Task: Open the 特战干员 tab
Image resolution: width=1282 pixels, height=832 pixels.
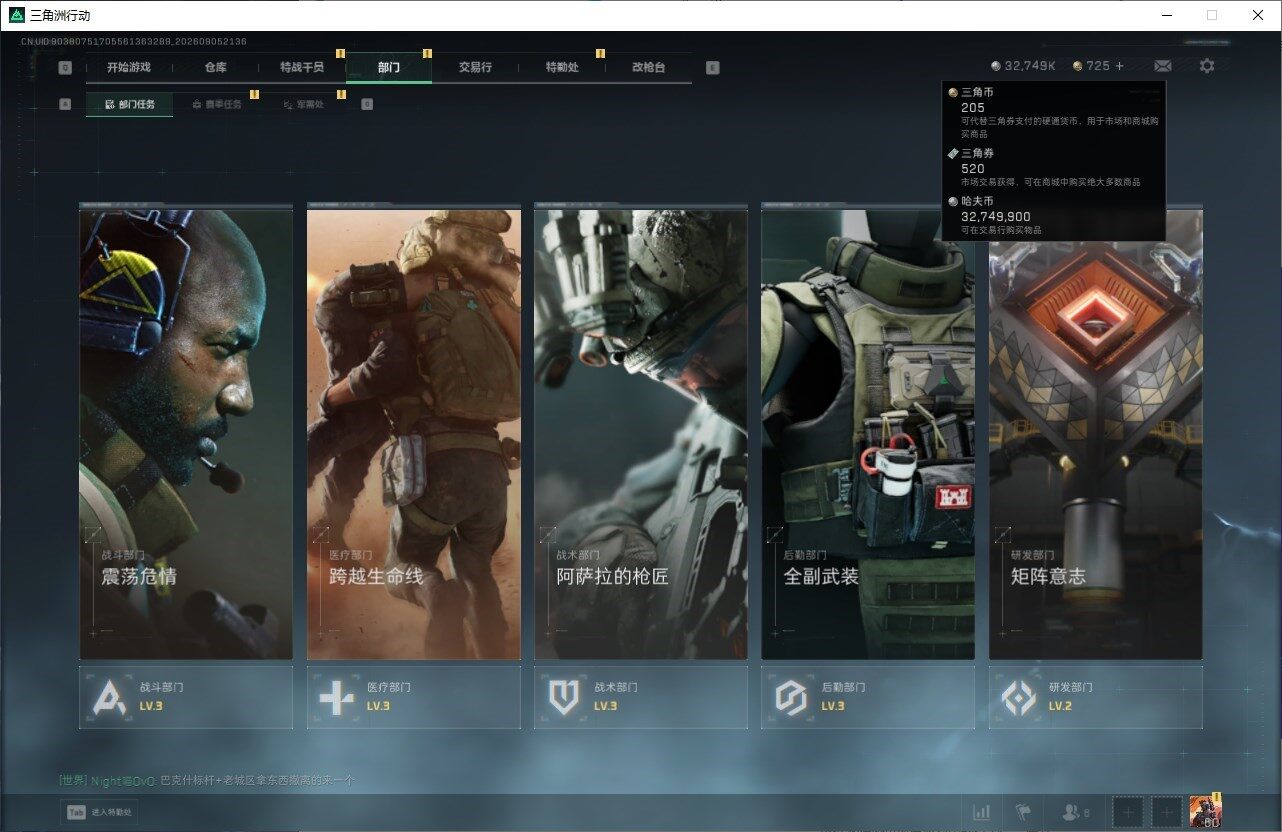Action: click(x=302, y=67)
